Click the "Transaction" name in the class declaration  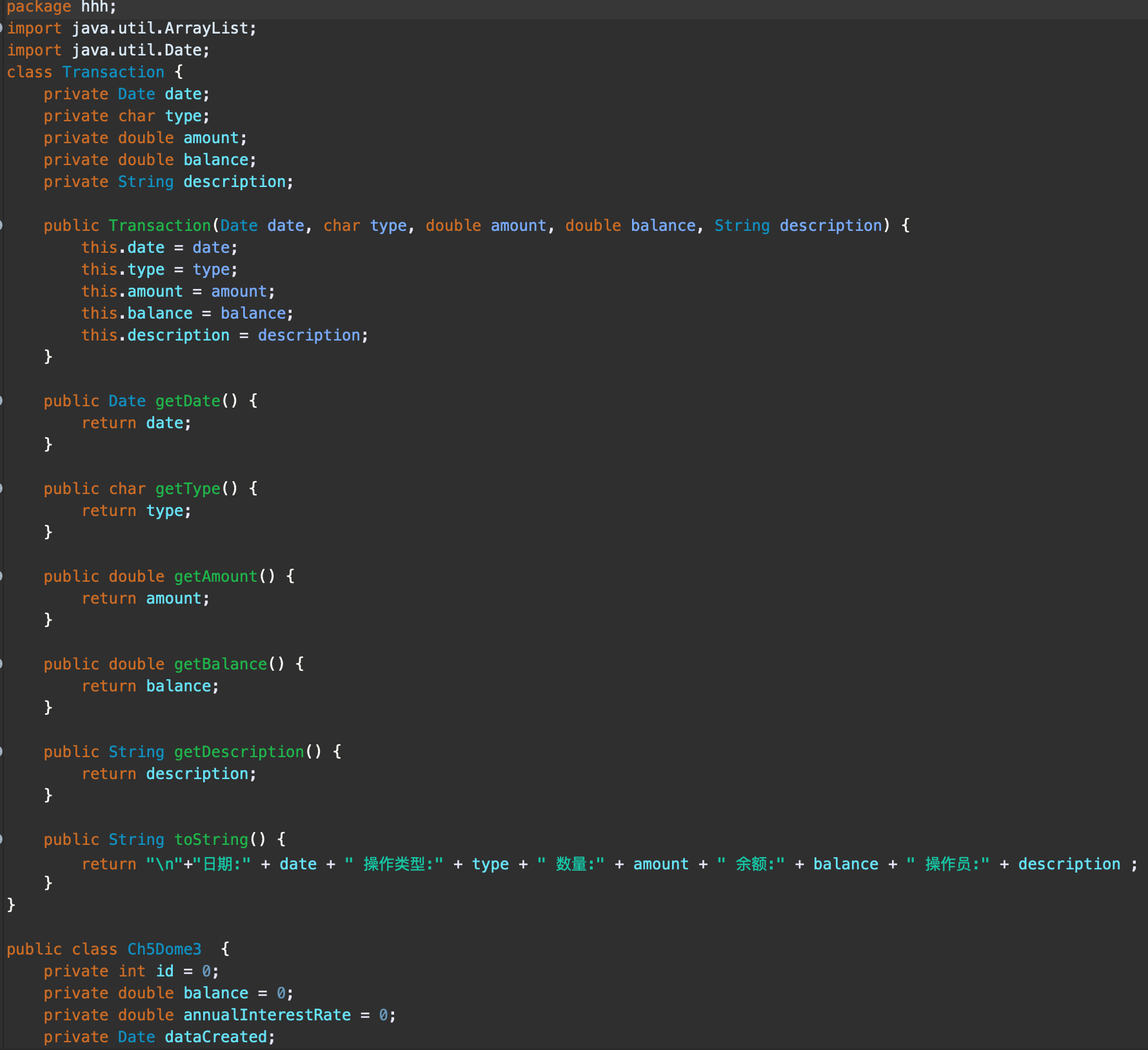point(114,72)
